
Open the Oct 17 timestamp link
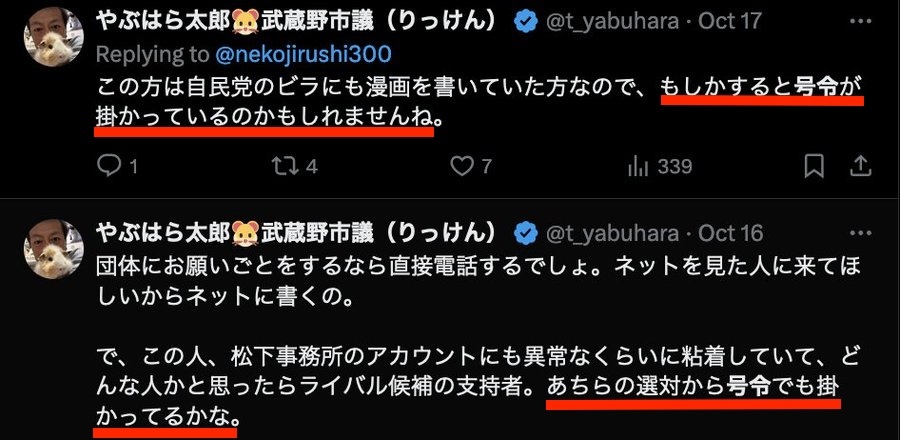click(730, 22)
